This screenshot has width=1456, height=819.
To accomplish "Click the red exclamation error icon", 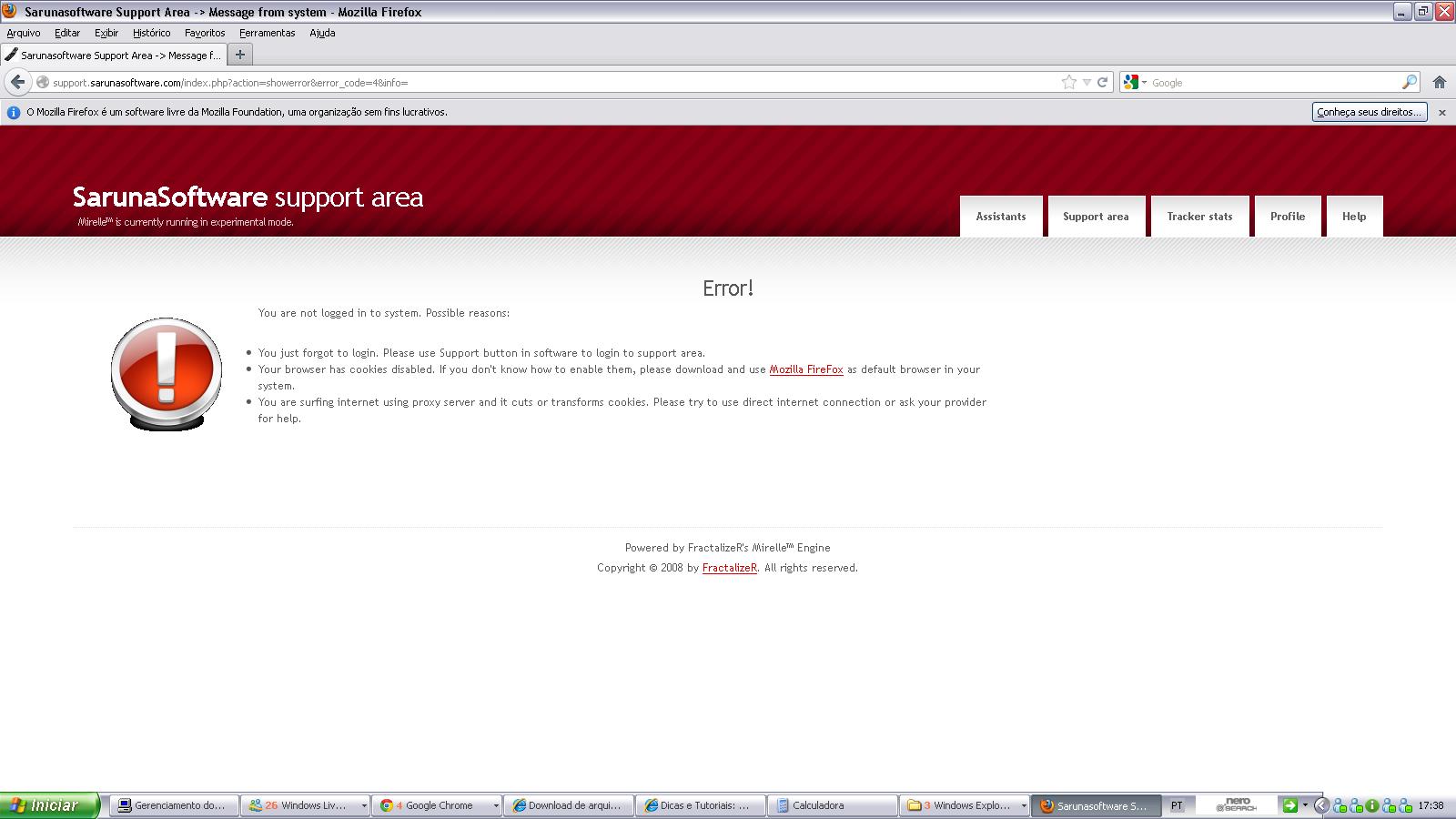I will point(167,373).
